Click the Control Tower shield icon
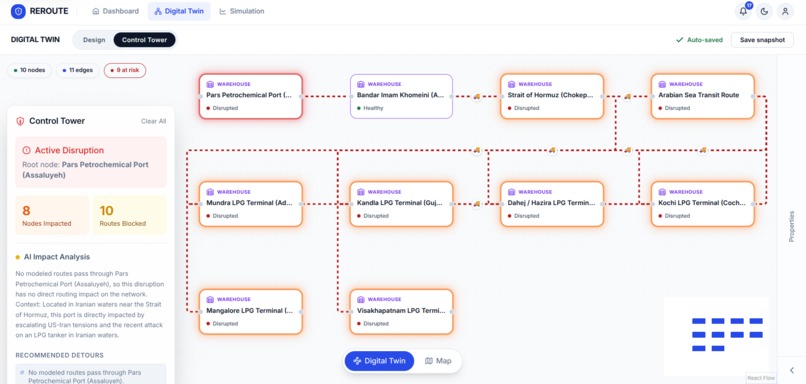806x384 pixels. tap(20, 121)
